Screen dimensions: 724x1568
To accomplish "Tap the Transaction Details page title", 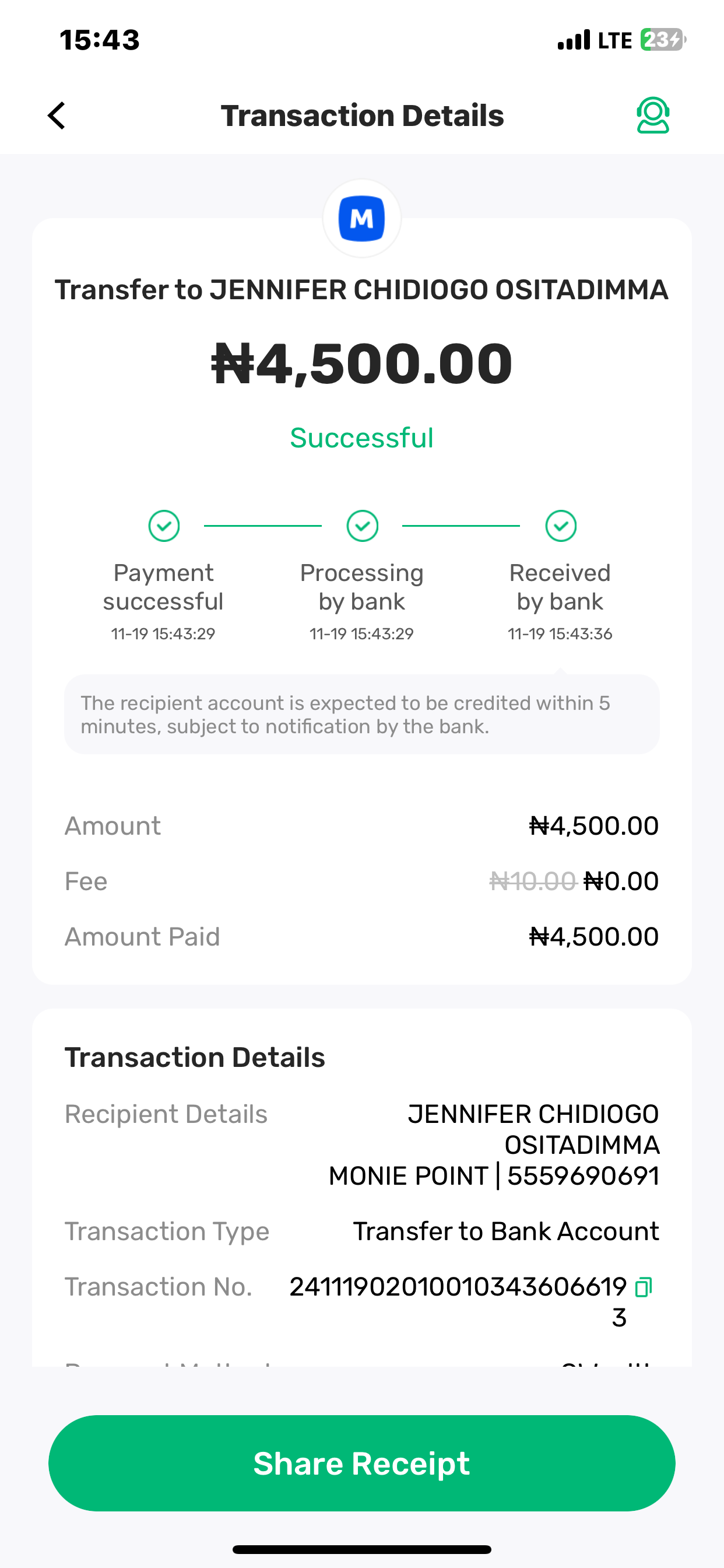I will pyautogui.click(x=362, y=116).
